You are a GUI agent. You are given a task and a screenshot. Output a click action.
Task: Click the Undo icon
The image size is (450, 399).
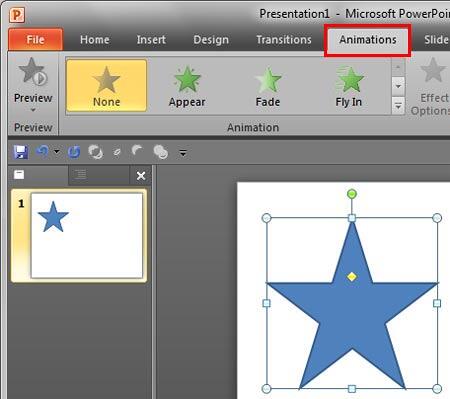tap(43, 151)
